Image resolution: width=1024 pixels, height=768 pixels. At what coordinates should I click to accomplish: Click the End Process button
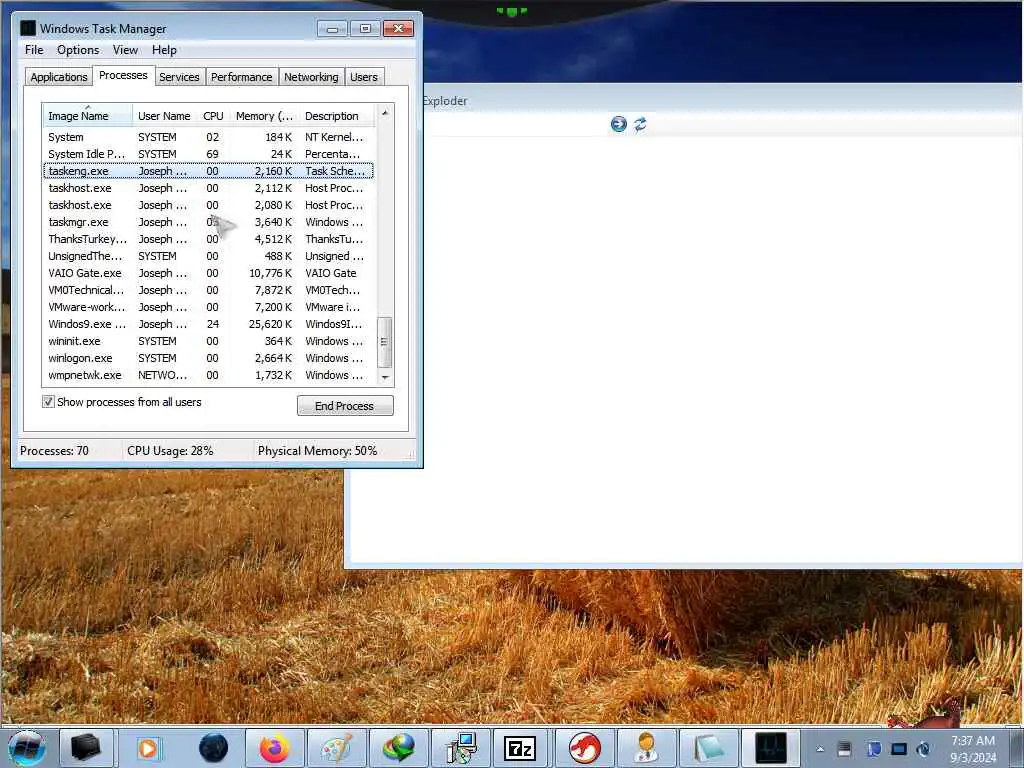pos(345,406)
